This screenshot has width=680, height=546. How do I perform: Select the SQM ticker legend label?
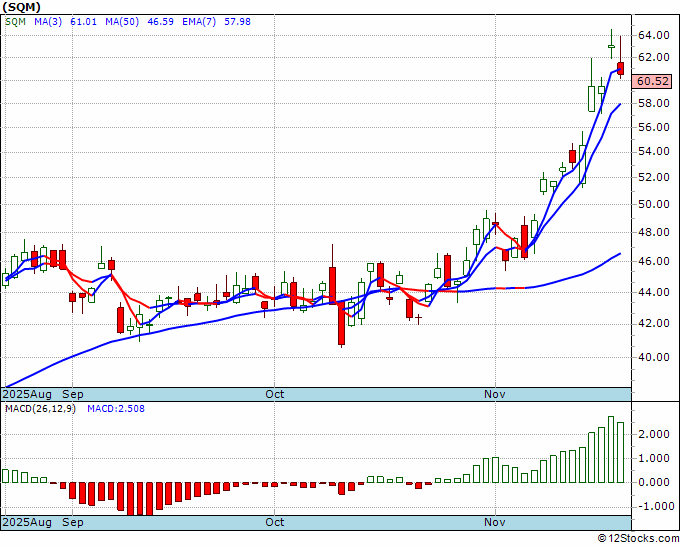click(16, 22)
